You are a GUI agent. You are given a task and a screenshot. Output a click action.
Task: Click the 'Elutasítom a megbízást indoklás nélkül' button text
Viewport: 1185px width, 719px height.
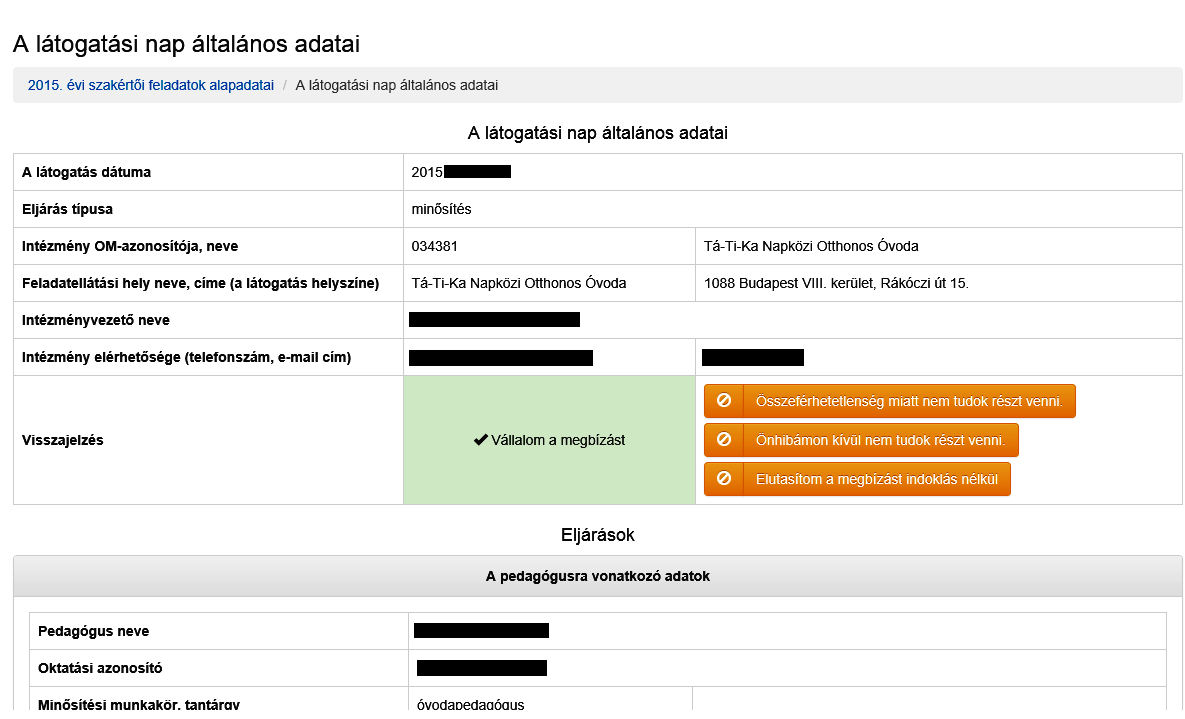tap(877, 479)
